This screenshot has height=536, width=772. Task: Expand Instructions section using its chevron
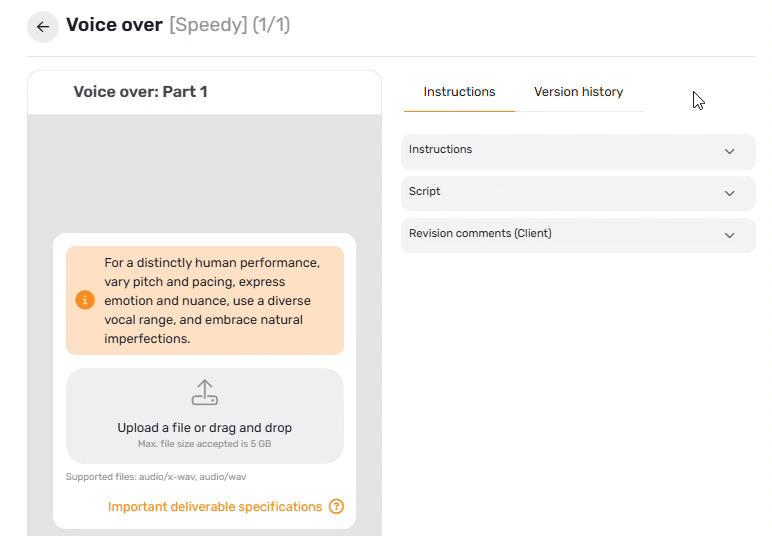point(729,151)
